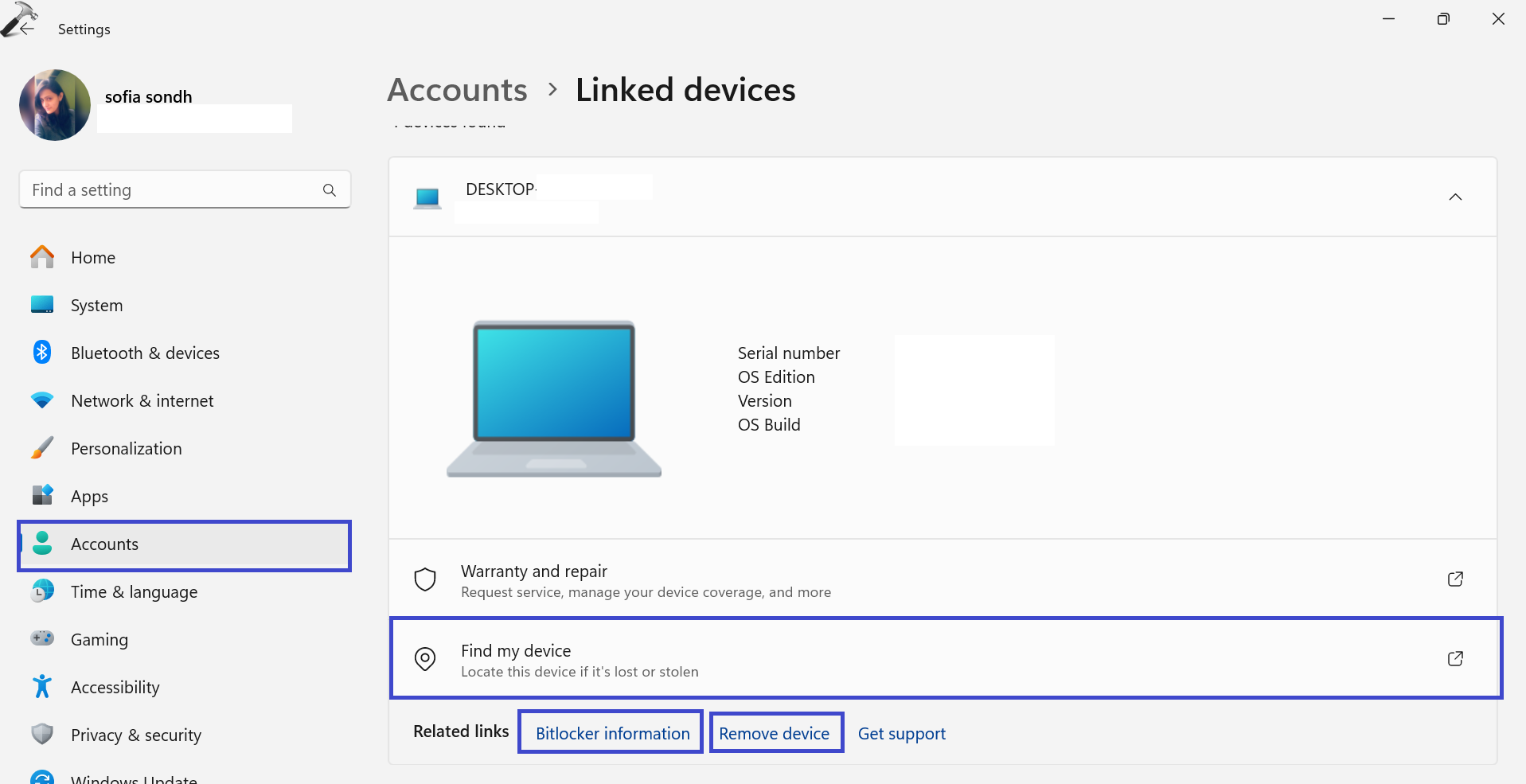Open Warranty and repair external link
The height and width of the screenshot is (784, 1526).
pos(1455,579)
